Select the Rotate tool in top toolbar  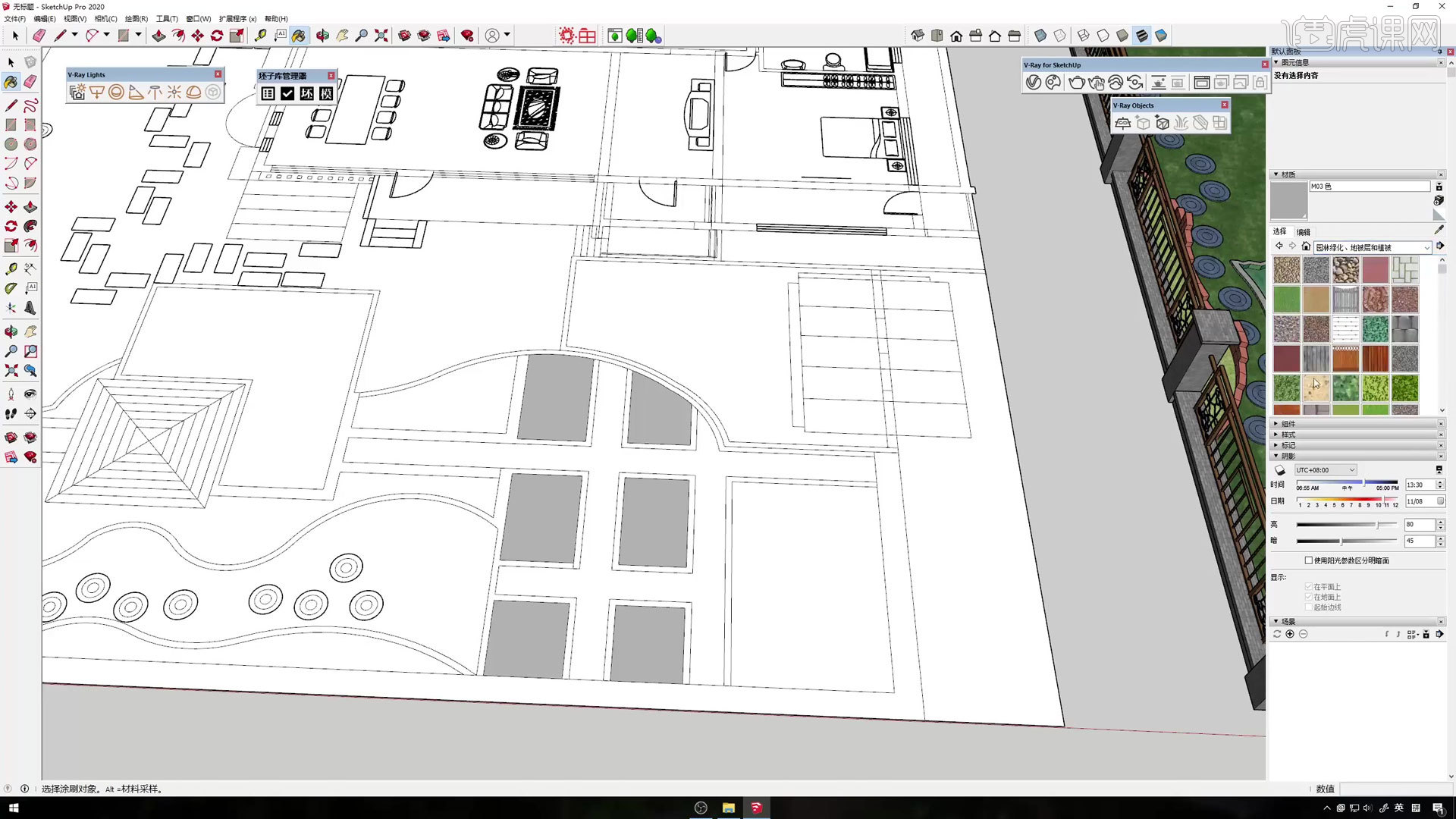coord(217,36)
